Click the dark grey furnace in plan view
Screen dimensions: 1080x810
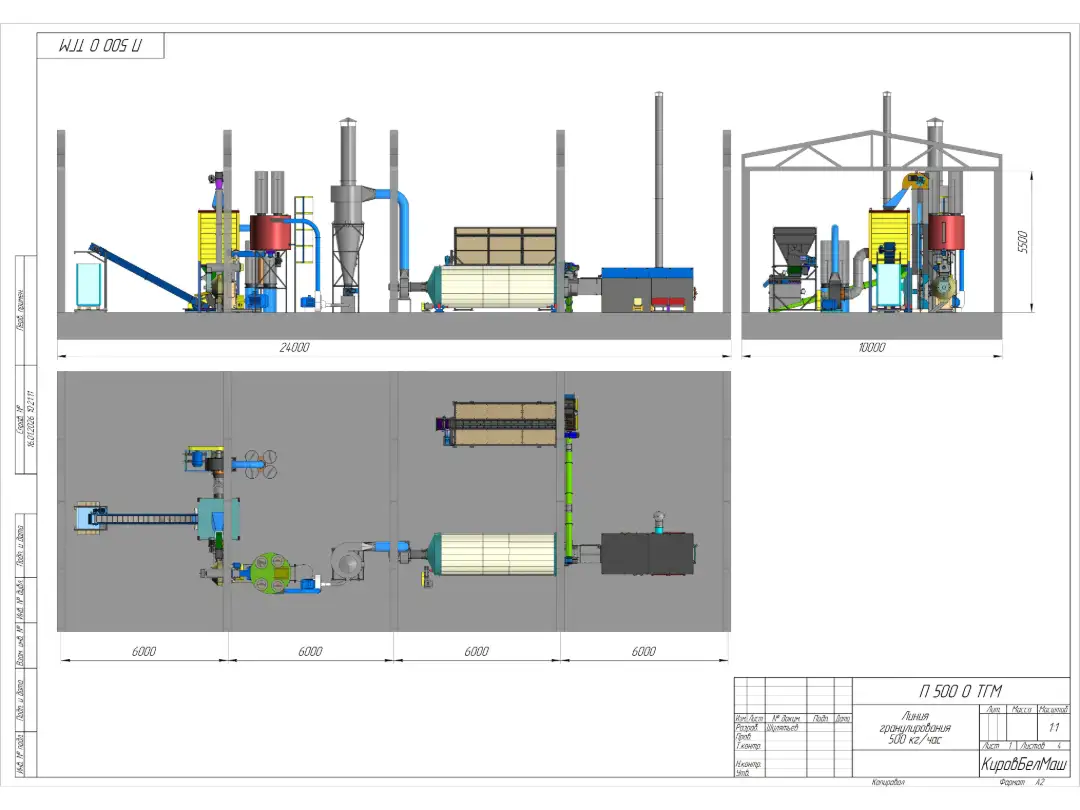647,553
